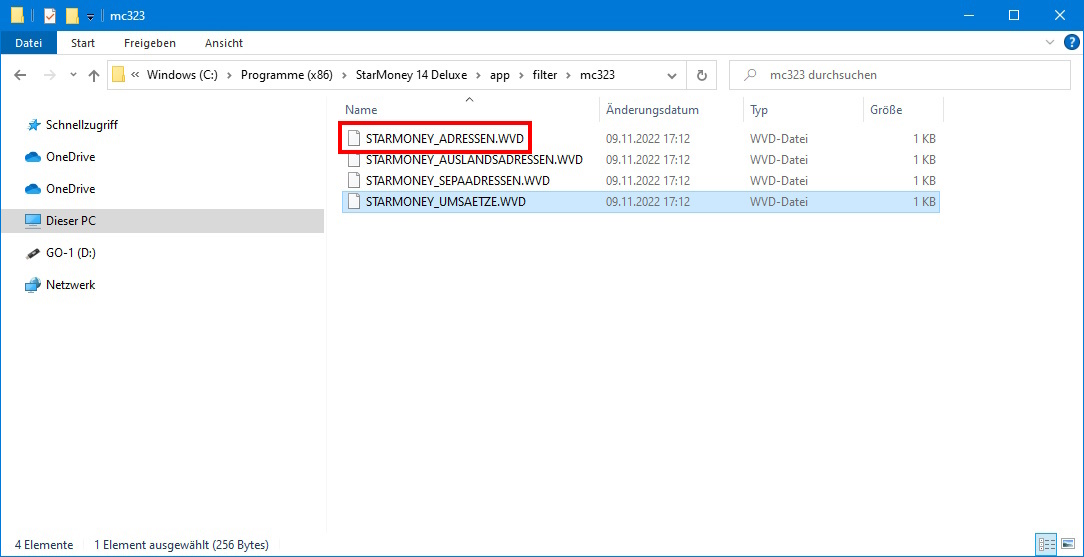Click the search box mc323 durchsuchen

click(899, 75)
